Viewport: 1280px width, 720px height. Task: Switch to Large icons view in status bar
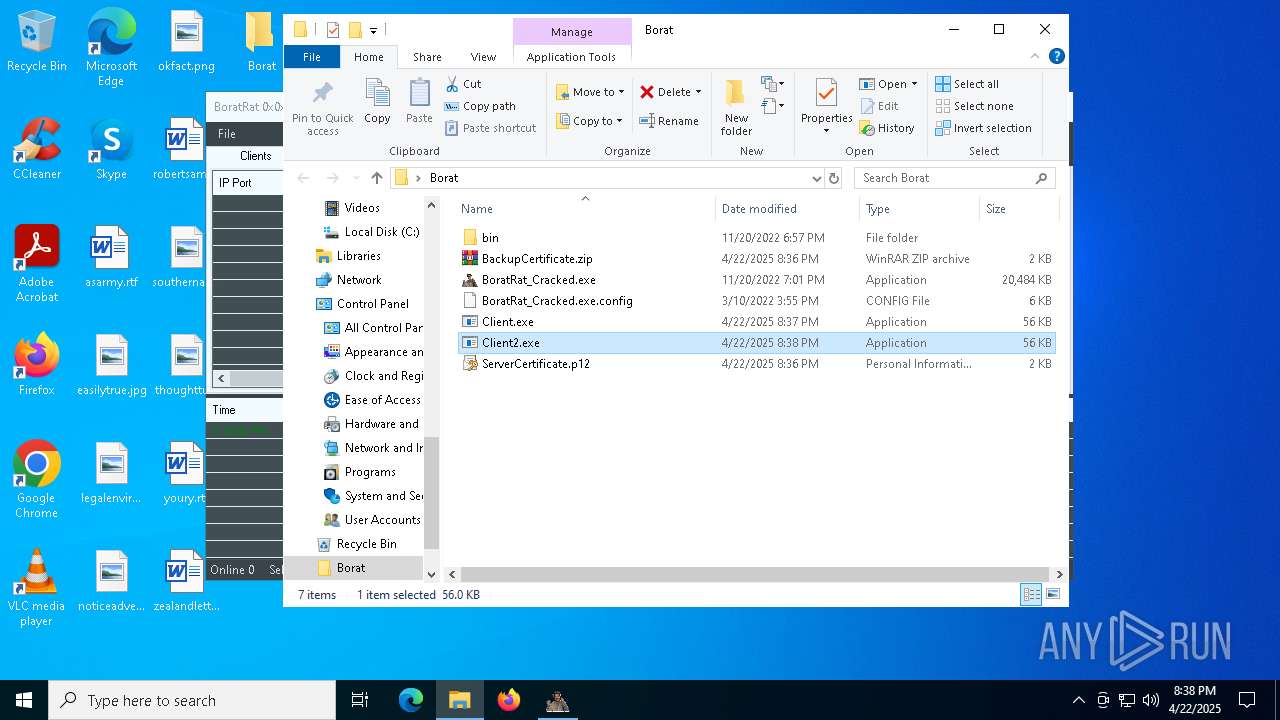tap(1052, 595)
